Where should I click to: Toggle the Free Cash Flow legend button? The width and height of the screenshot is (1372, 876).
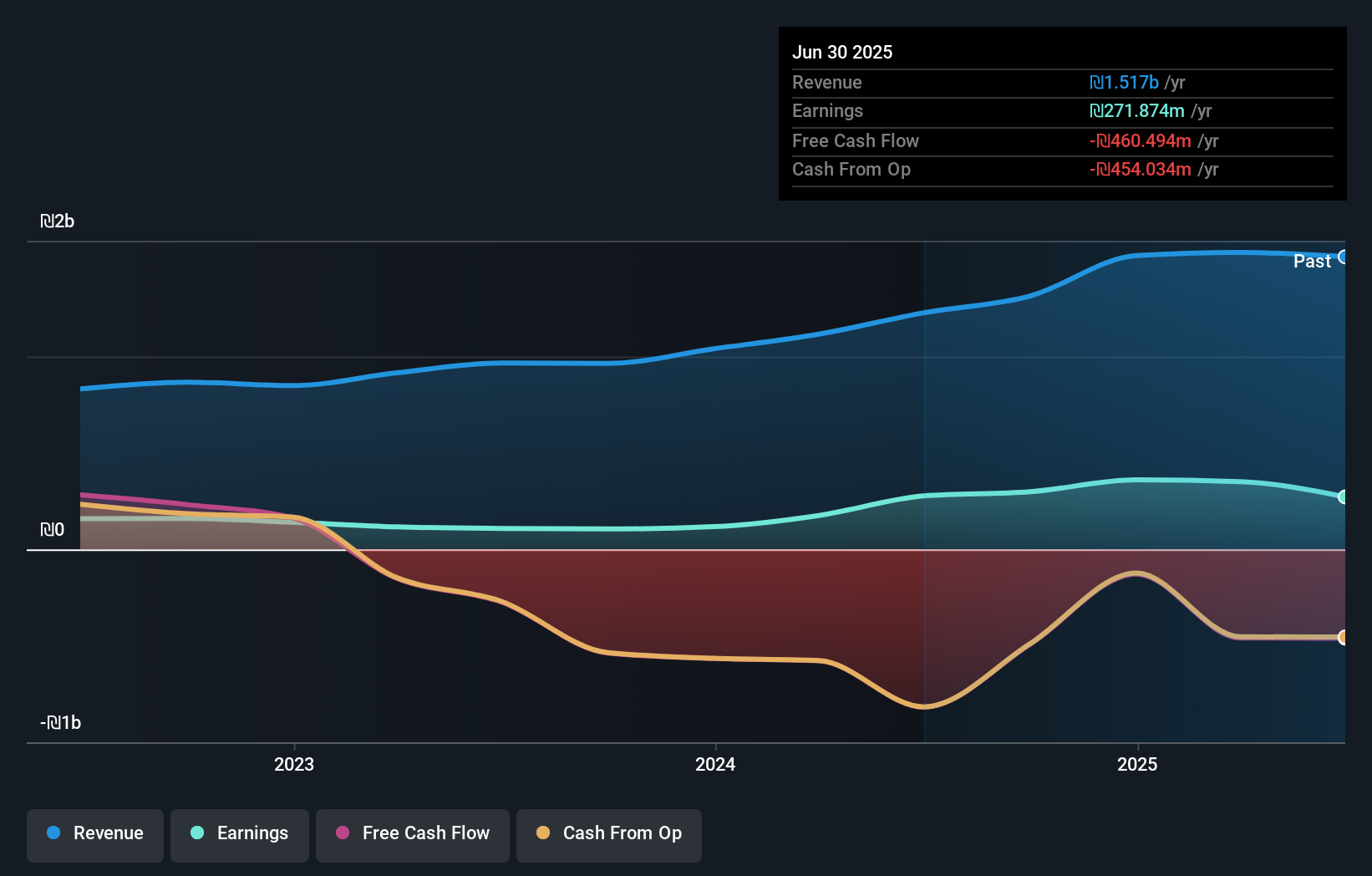[413, 835]
